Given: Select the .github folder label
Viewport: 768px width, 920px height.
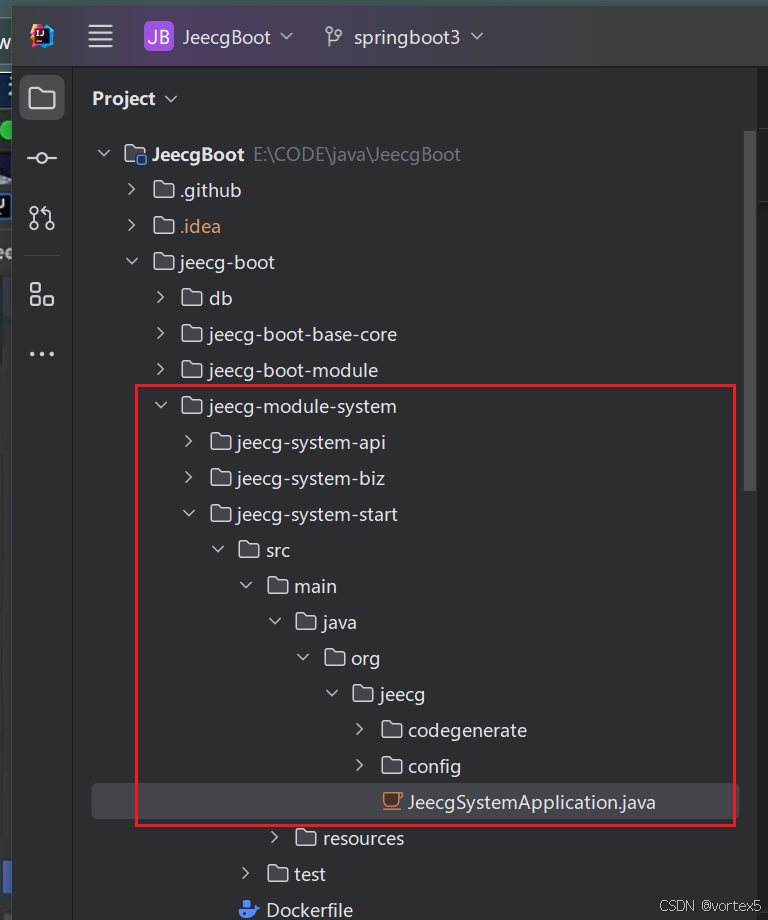Looking at the screenshot, I should 210,191.
